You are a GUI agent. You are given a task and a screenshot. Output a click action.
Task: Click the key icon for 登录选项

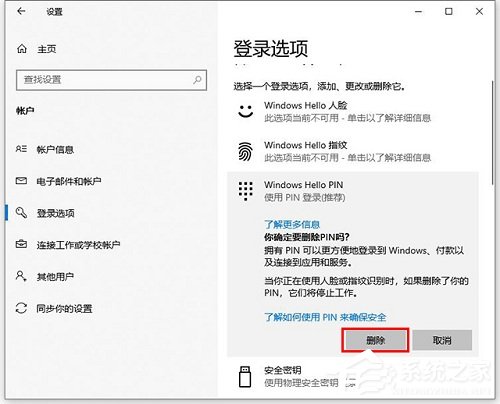tap(21, 213)
